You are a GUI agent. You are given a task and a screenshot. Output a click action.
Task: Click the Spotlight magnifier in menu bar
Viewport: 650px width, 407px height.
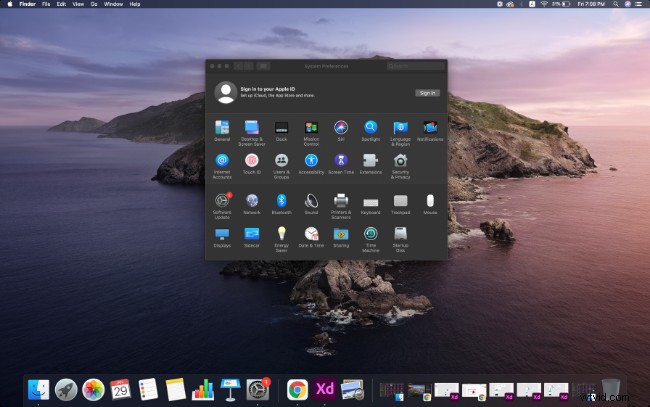[616, 4]
